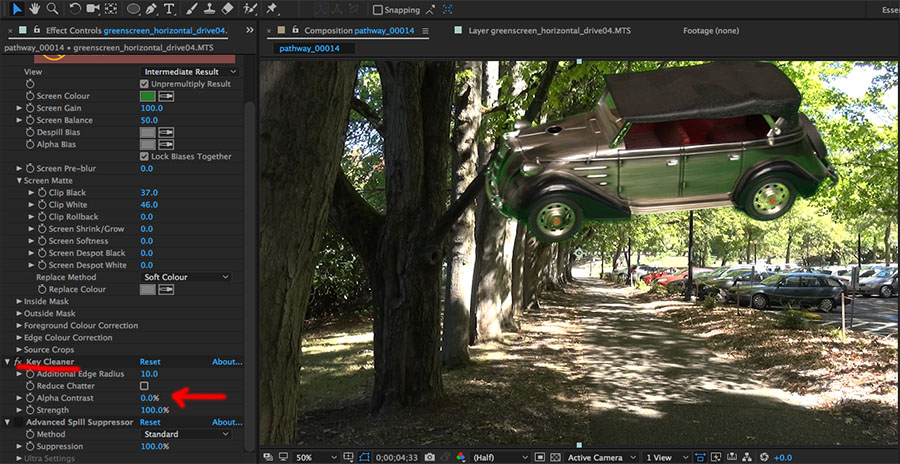Image resolution: width=900 pixels, height=464 pixels.
Task: Open the Replace Method Soft Colour dropdown
Action: [185, 277]
